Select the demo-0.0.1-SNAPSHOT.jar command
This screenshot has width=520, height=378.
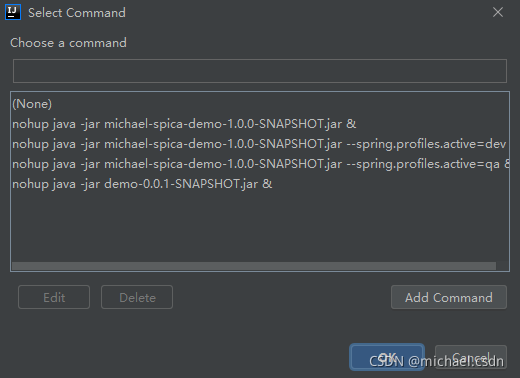tap(260, 184)
